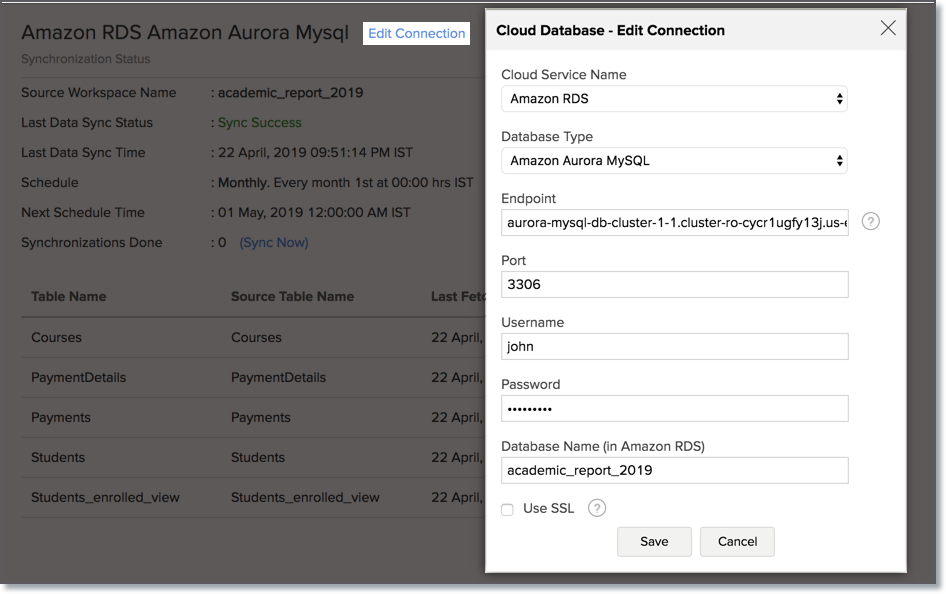Click Students in the Source Table Name column
Image resolution: width=946 pixels, height=594 pixels.
[258, 457]
